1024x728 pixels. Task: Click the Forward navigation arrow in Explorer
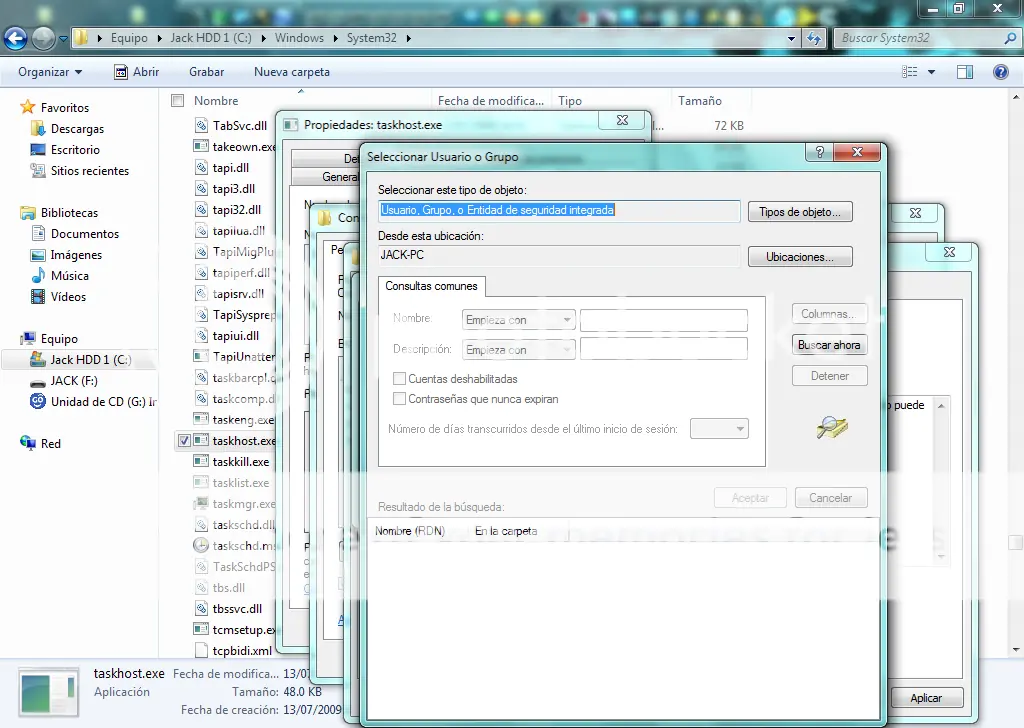pyautogui.click(x=44, y=39)
